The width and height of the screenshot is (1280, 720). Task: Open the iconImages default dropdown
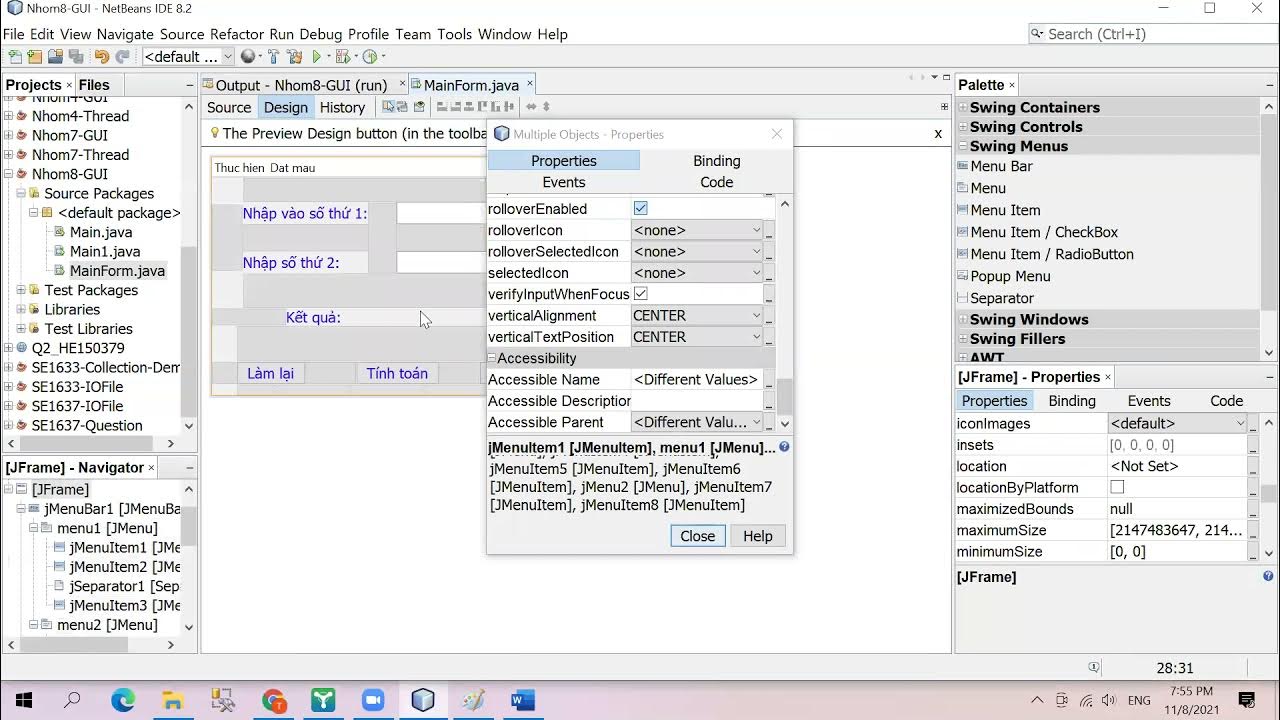(x=1177, y=423)
